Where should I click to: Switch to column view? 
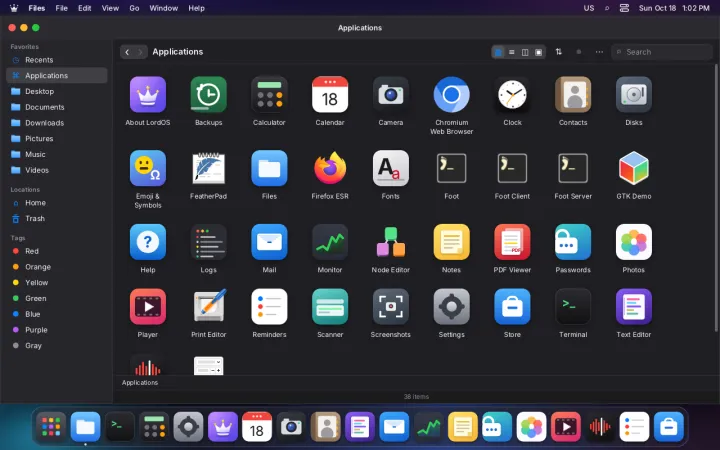(525, 52)
